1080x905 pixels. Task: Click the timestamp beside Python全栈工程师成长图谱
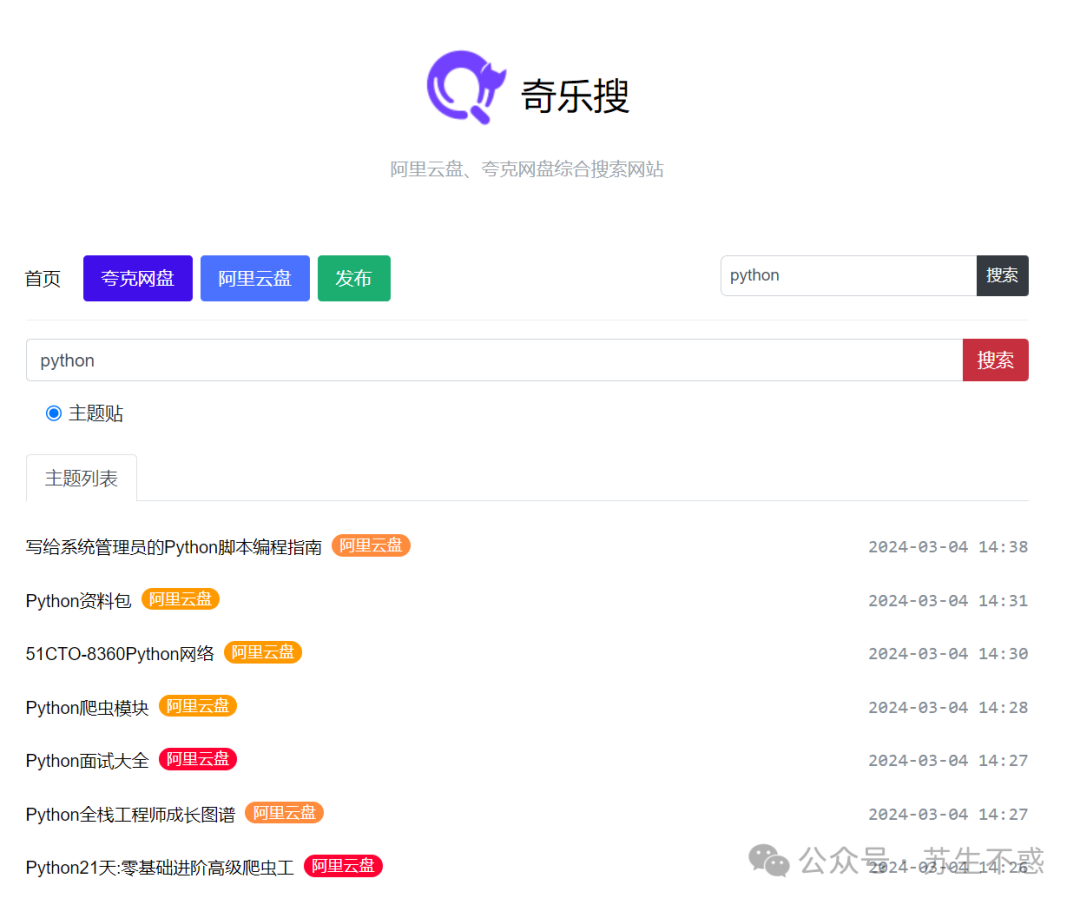tap(948, 814)
